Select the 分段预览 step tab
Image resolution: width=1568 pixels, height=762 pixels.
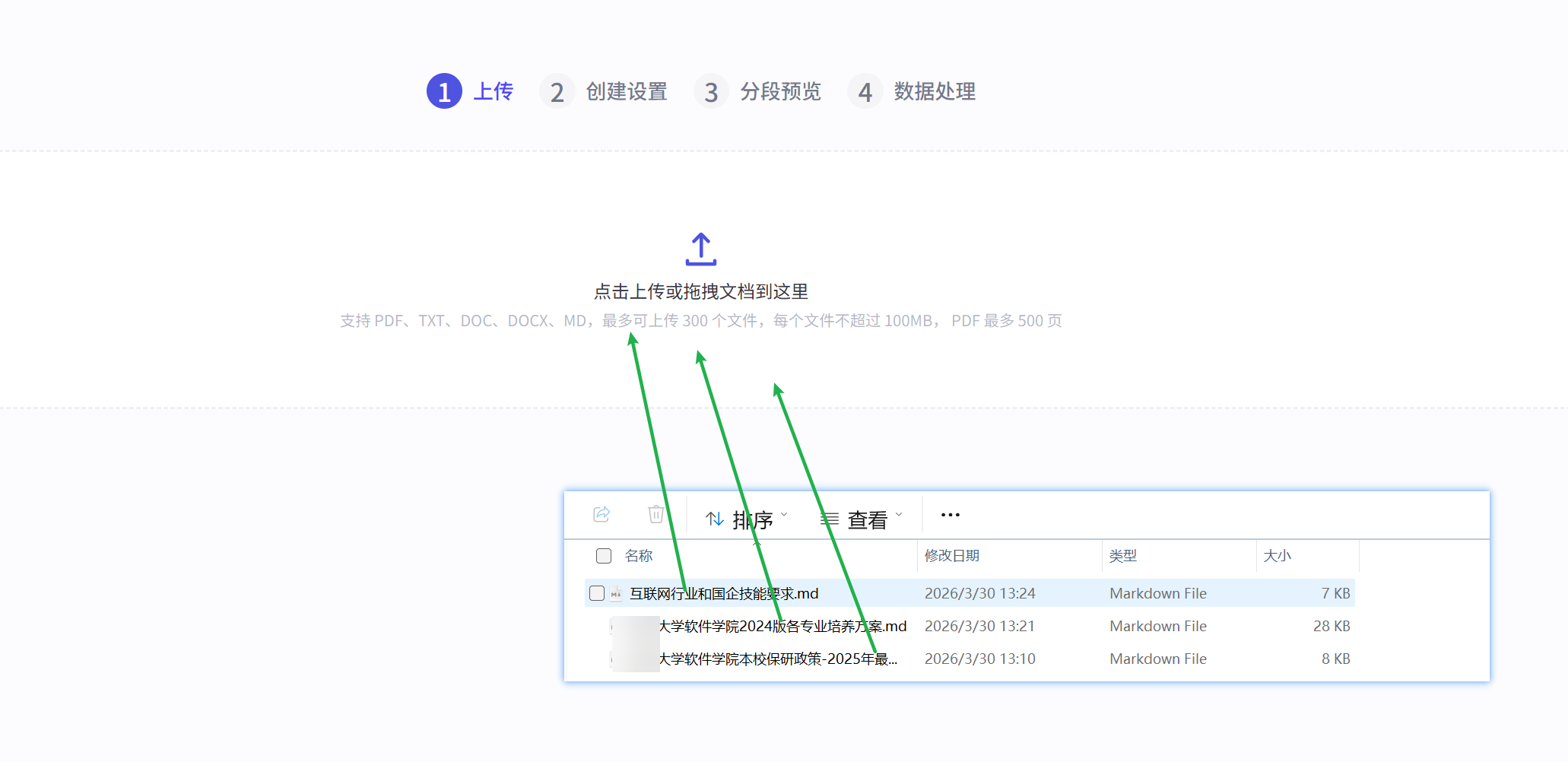pyautogui.click(x=780, y=92)
